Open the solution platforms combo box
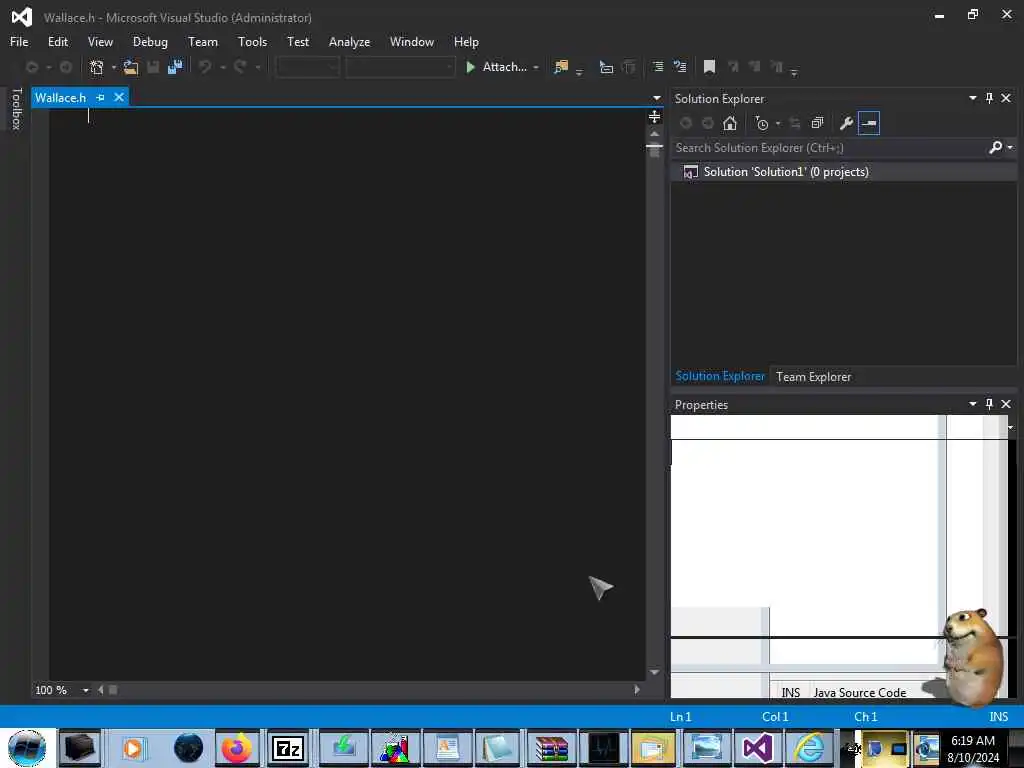 pyautogui.click(x=400, y=67)
